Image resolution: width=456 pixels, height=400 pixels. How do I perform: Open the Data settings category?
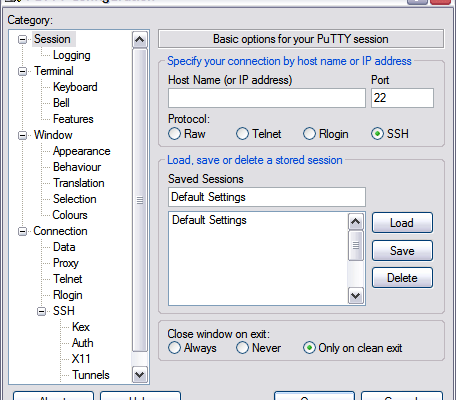tap(64, 247)
